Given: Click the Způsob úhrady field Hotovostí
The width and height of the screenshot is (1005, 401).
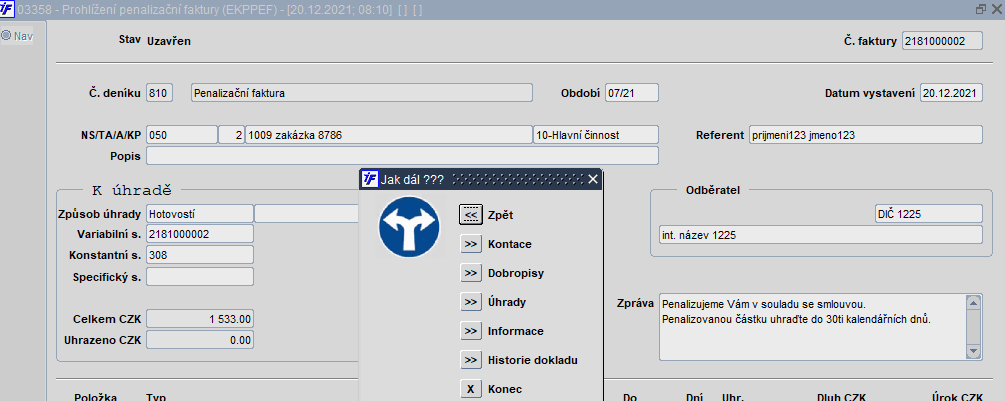Looking at the screenshot, I should click(200, 213).
